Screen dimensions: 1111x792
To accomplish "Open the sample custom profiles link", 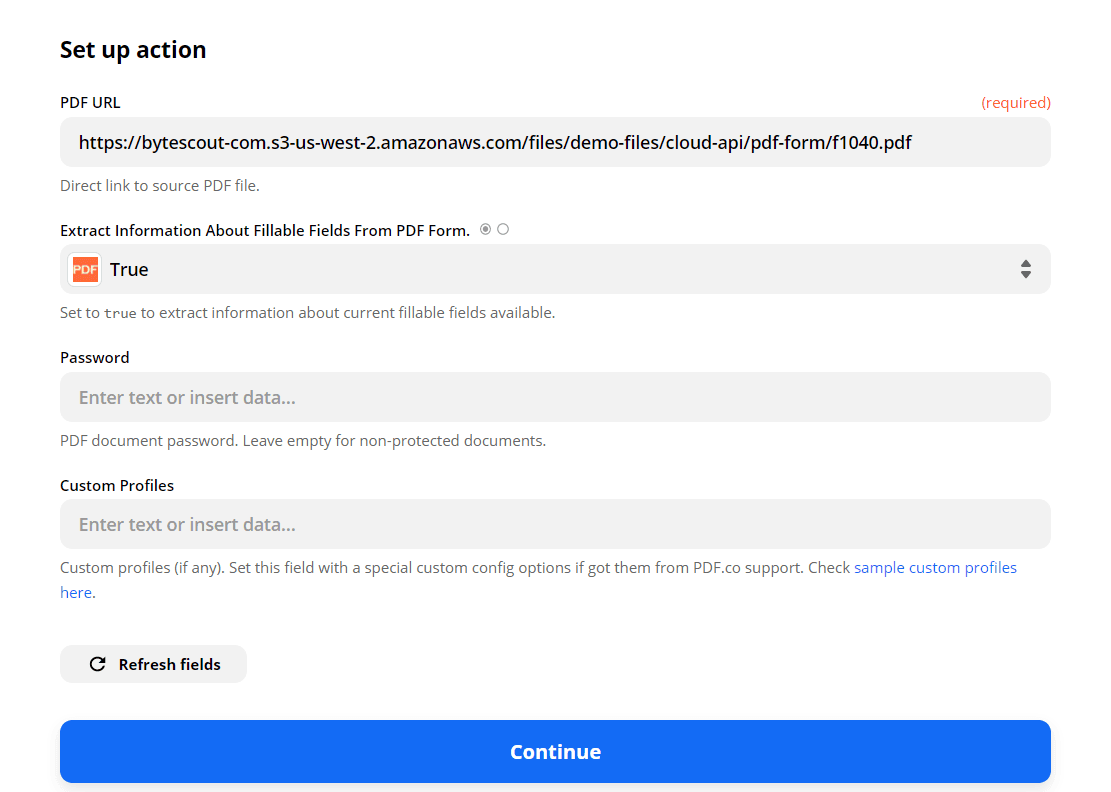I will pyautogui.click(x=935, y=567).
